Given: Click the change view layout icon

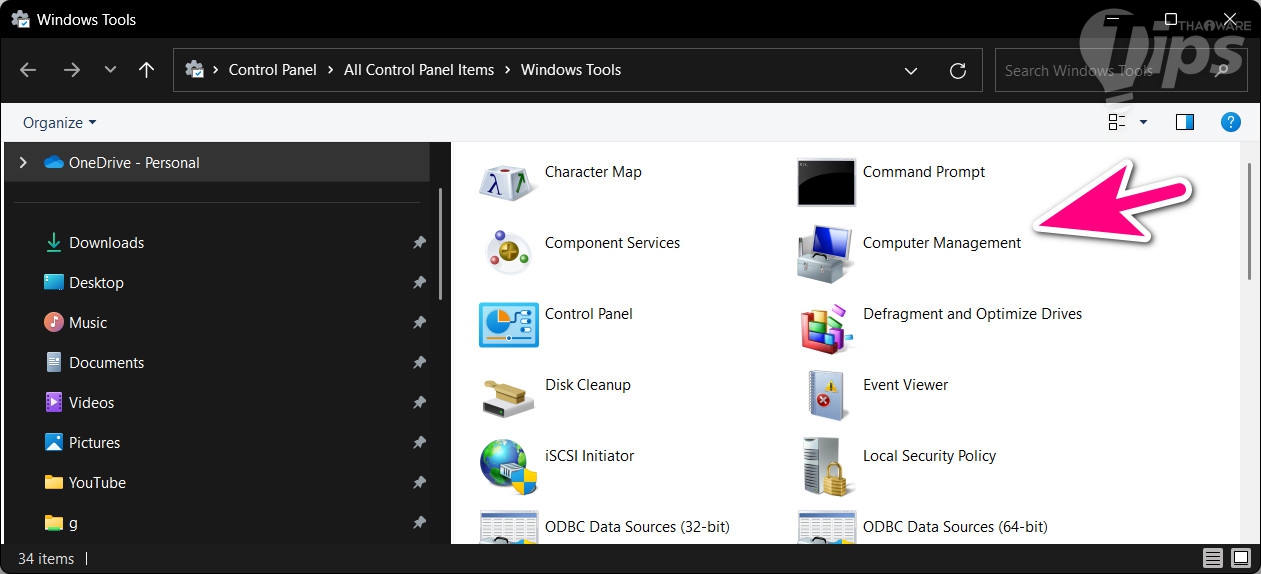Looking at the screenshot, I should pyautogui.click(x=1117, y=122).
